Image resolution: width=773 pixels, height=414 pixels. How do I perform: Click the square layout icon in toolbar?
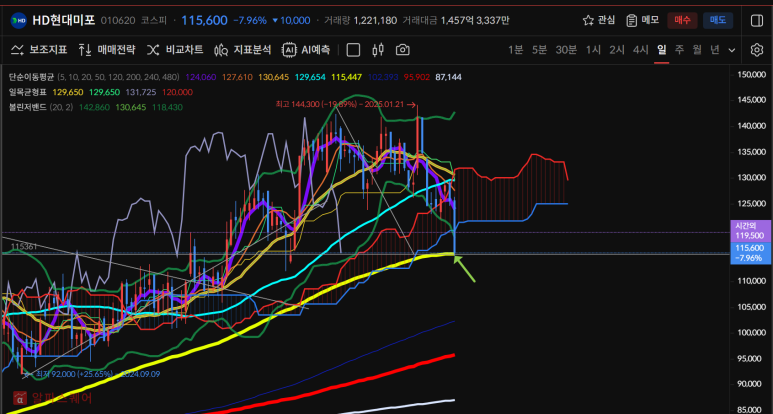[x=353, y=50]
